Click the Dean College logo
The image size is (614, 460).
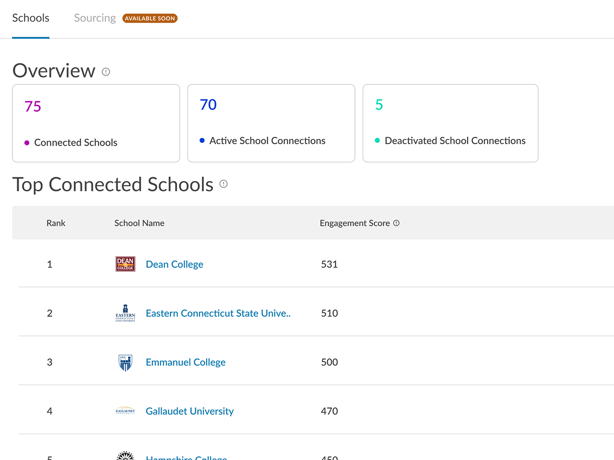pos(125,264)
